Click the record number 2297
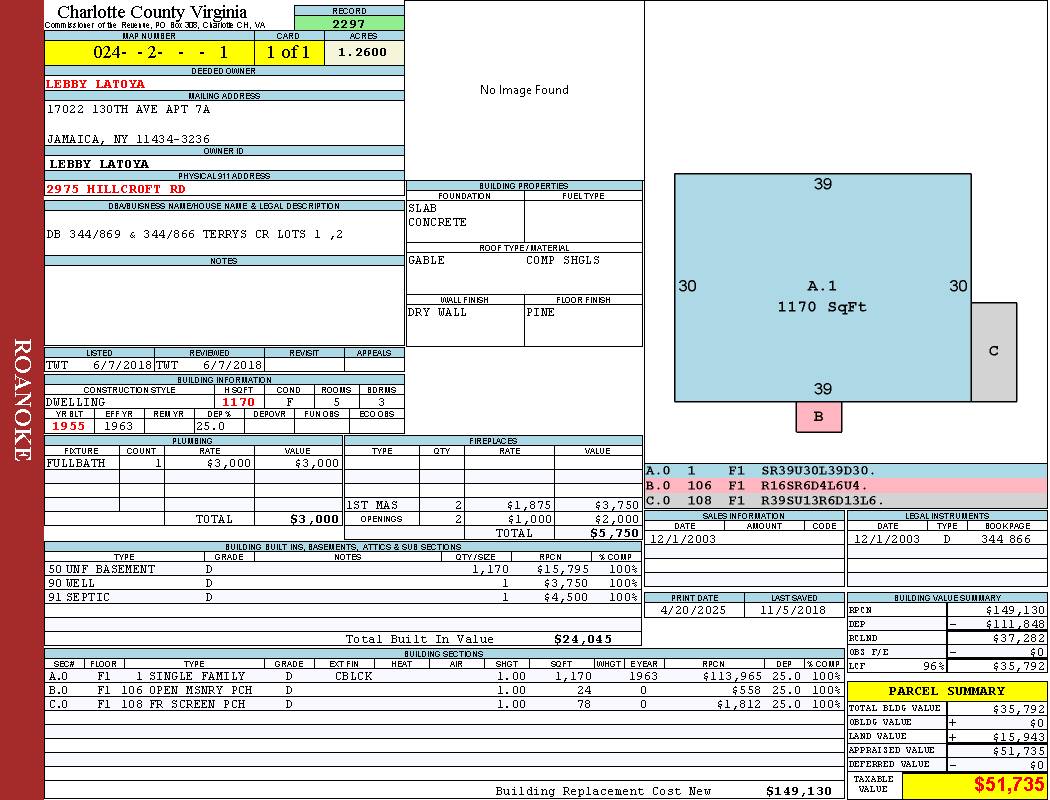Image resolution: width=1050 pixels, height=800 pixels. pos(349,23)
